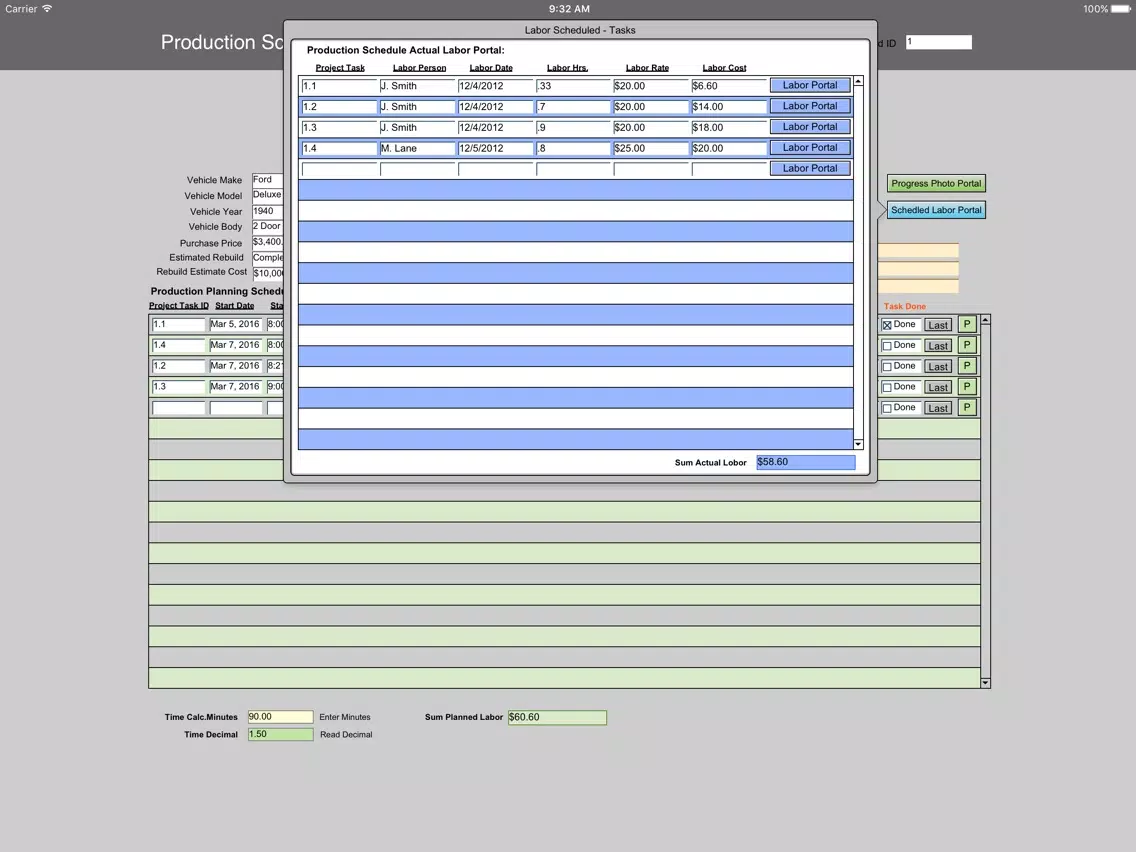Click Vehicle Body field showing 2 Door

pos(267,227)
